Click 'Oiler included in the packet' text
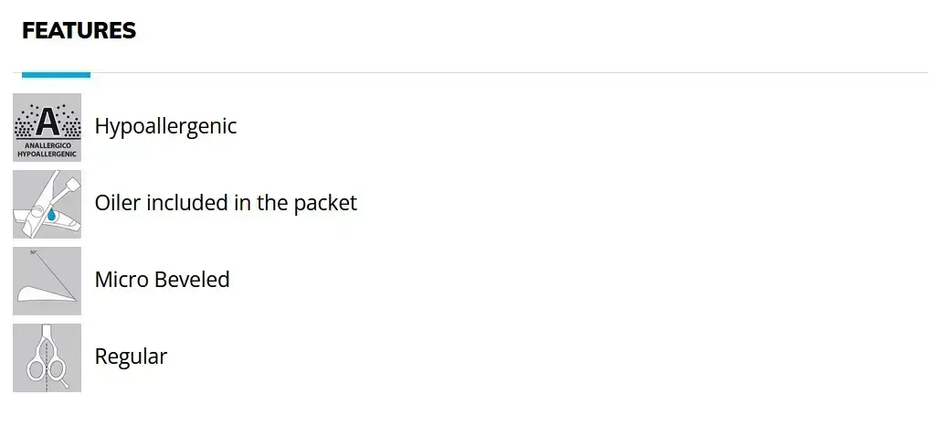940x426 pixels. (x=225, y=203)
